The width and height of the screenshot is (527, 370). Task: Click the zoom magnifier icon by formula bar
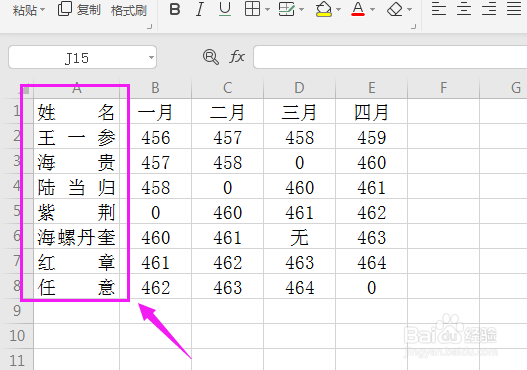211,57
